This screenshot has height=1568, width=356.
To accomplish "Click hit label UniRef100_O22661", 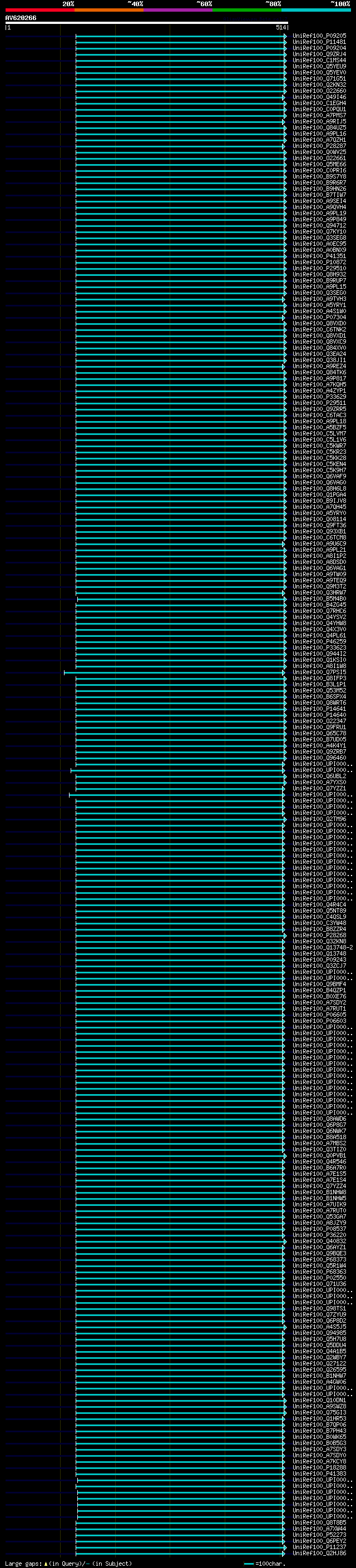I will (319, 159).
